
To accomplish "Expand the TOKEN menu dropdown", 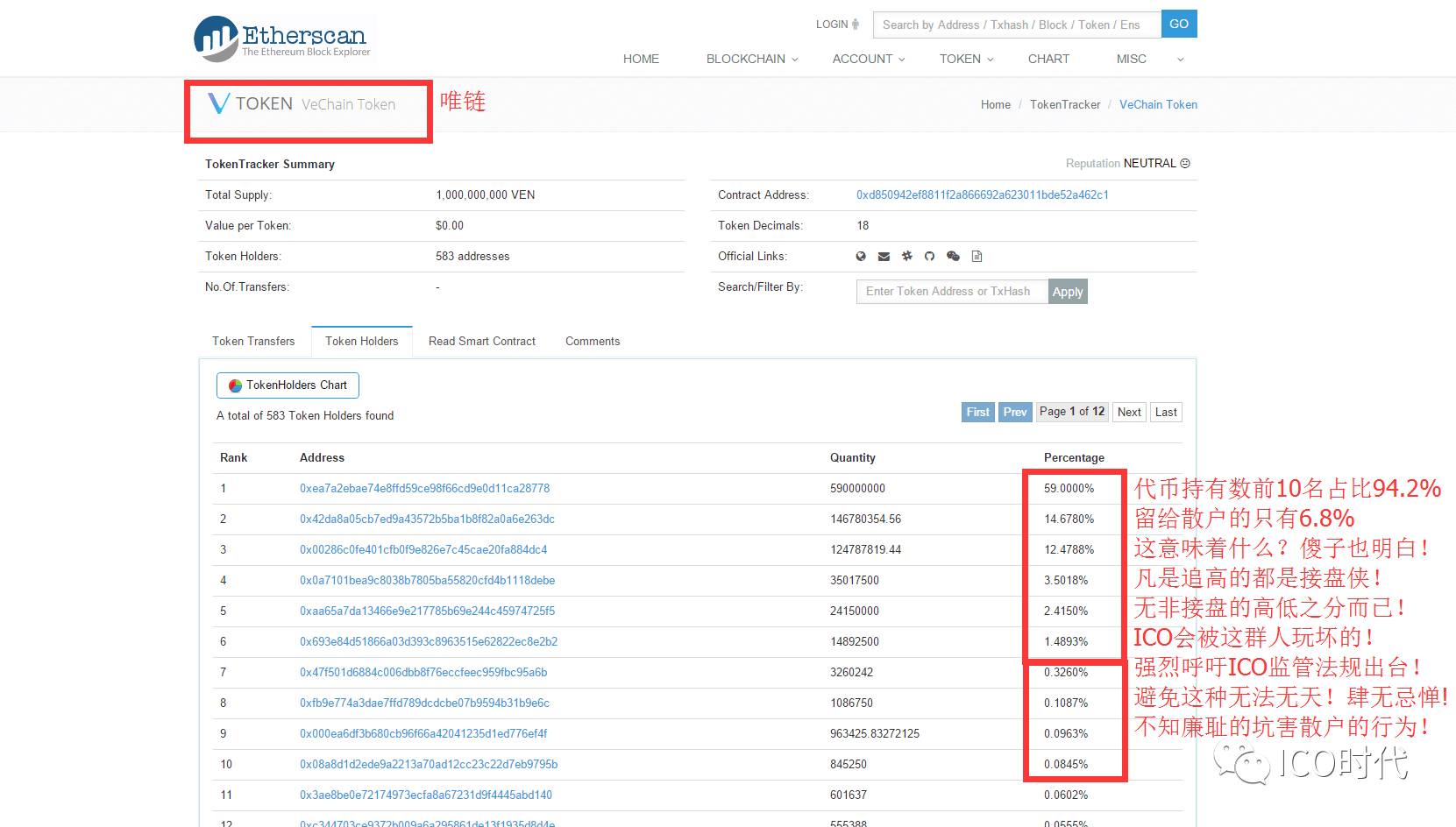I will [966, 59].
